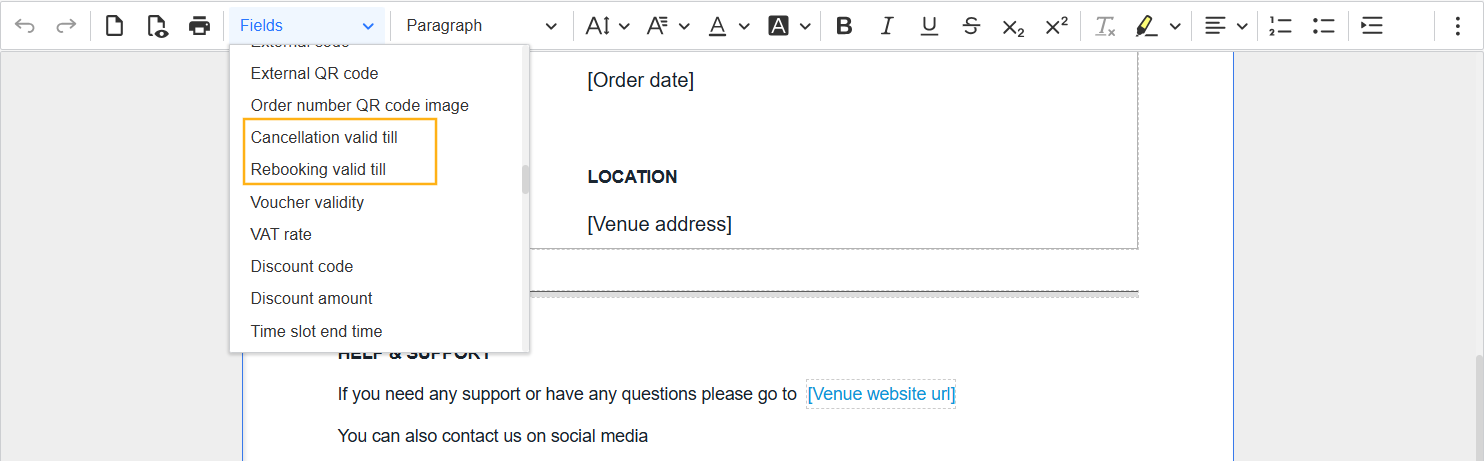This screenshot has height=461, width=1484.
Task: Insert a numbered list
Action: tap(1280, 26)
